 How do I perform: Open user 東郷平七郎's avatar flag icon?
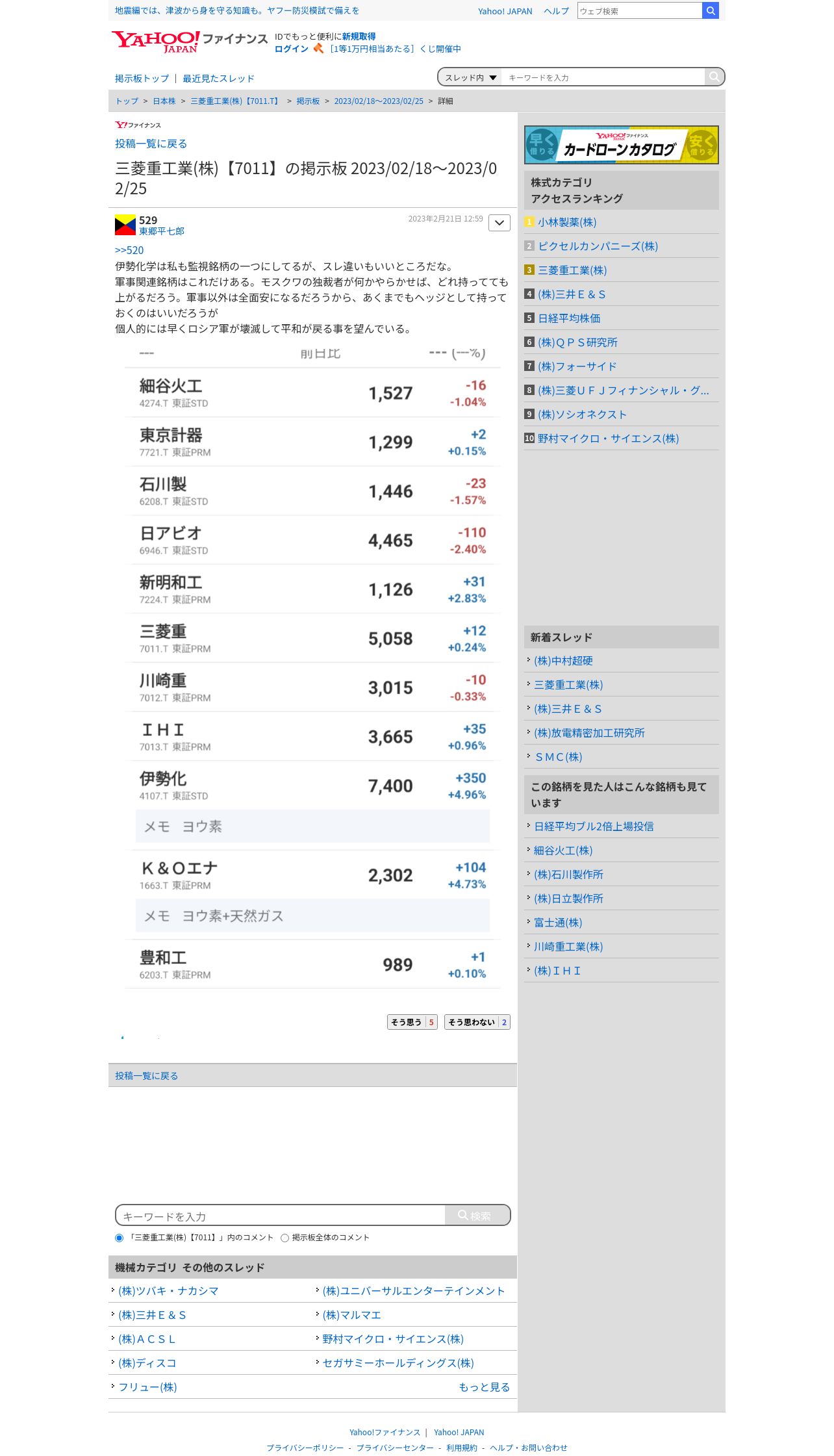click(125, 225)
